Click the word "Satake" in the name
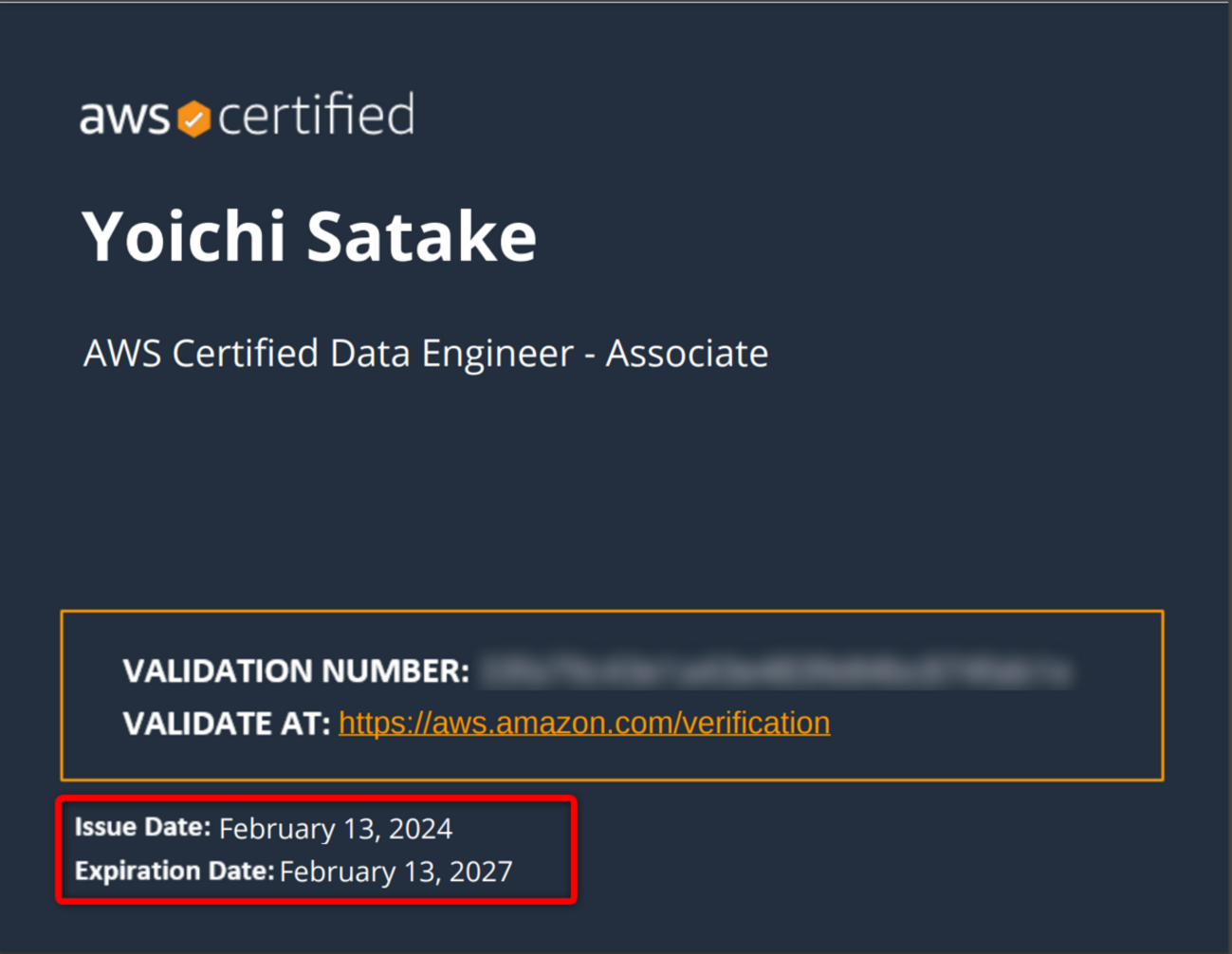Viewport: 1232px width, 954px height. click(x=422, y=236)
